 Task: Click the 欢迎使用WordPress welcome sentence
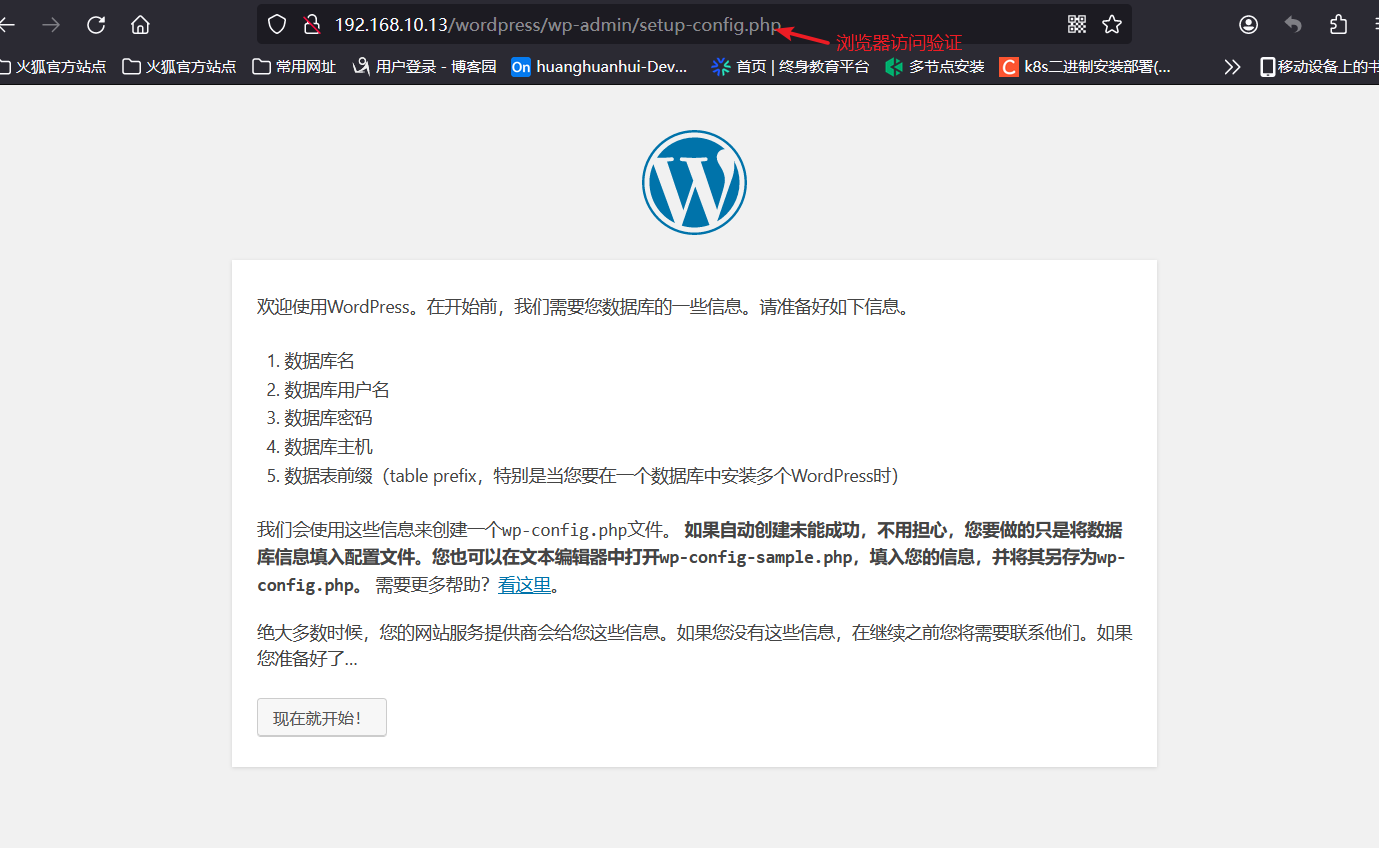tap(584, 307)
